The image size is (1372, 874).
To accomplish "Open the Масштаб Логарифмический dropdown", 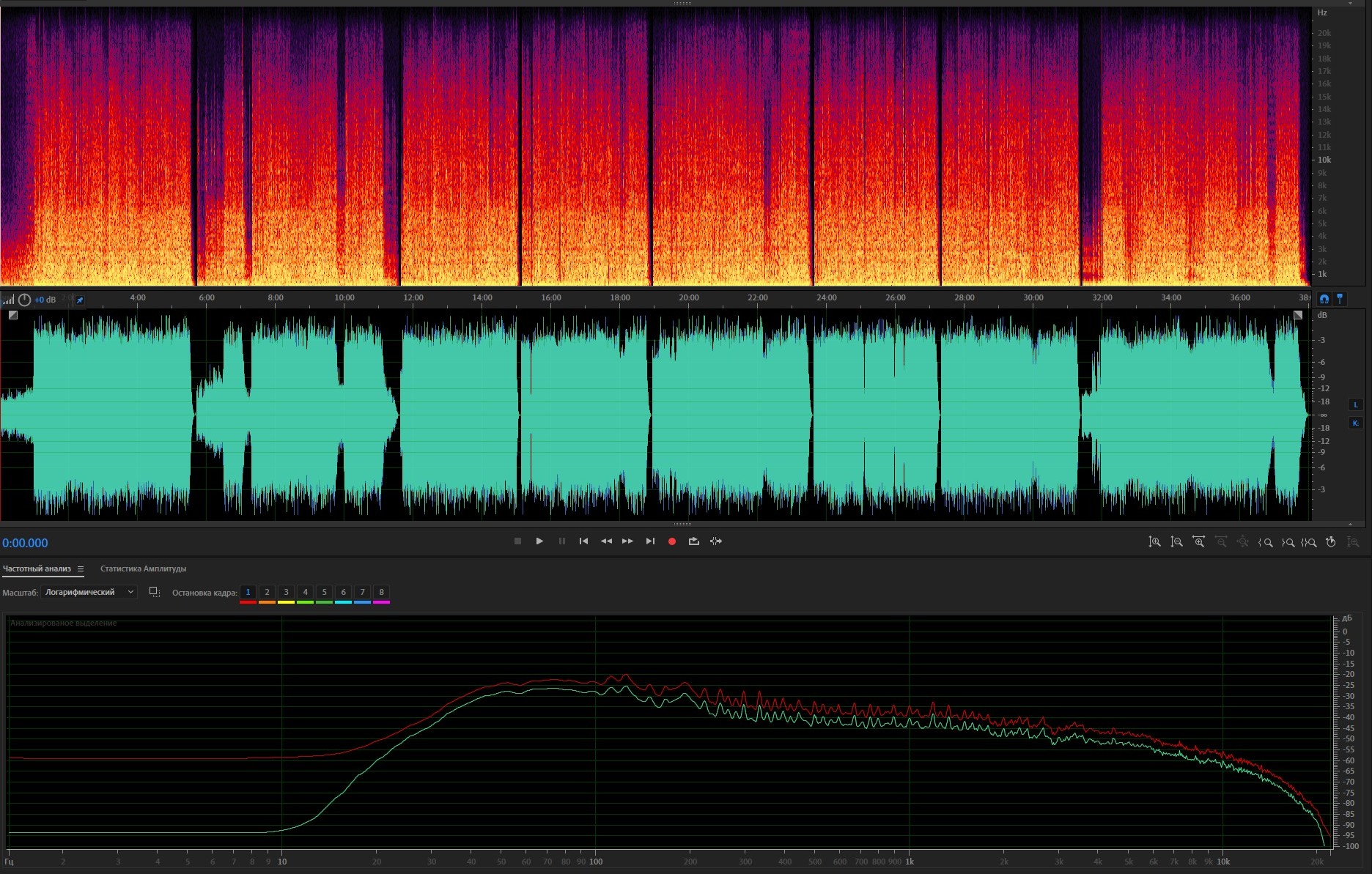I will click(89, 592).
